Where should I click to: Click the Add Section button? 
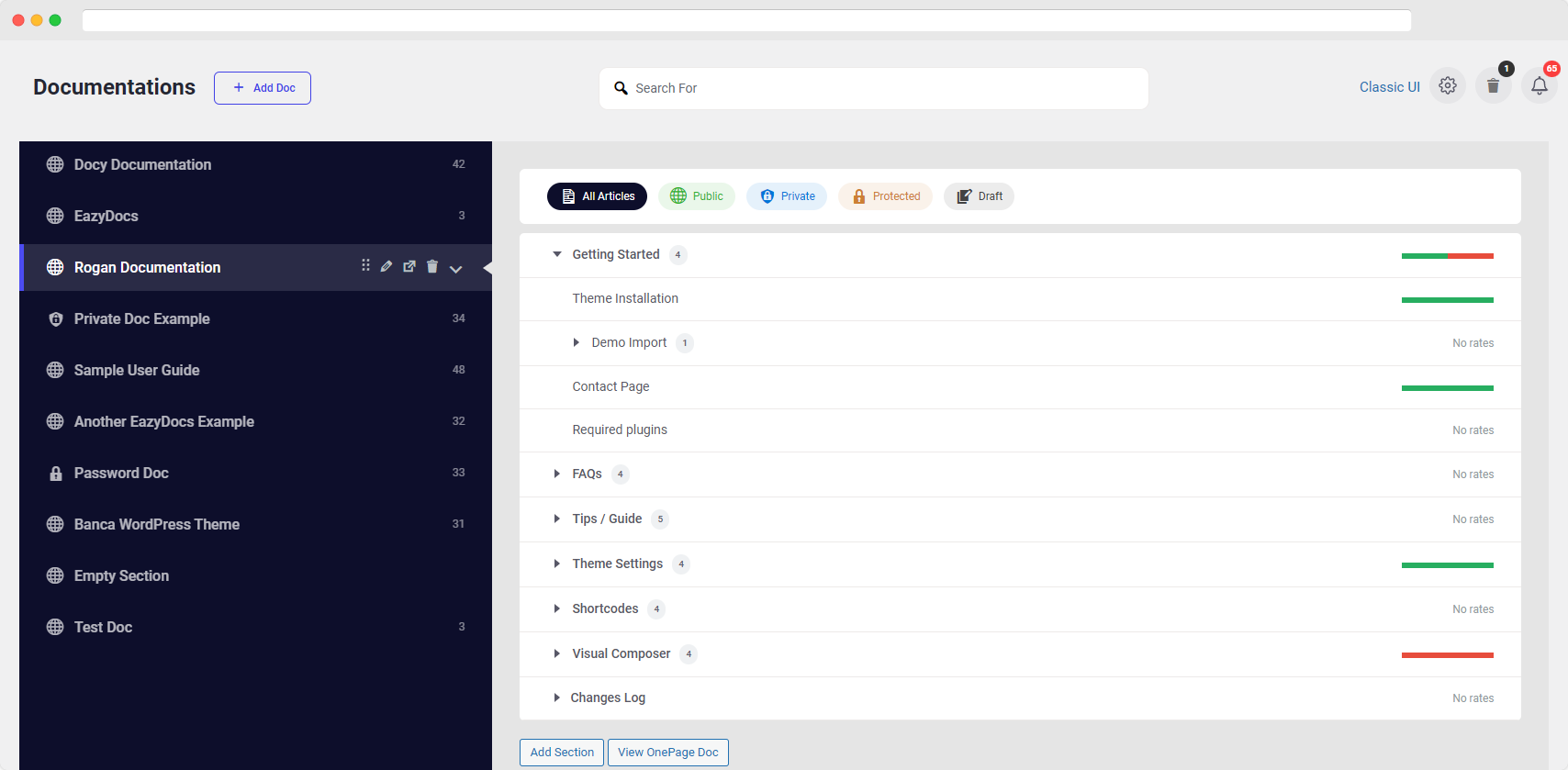pos(562,753)
